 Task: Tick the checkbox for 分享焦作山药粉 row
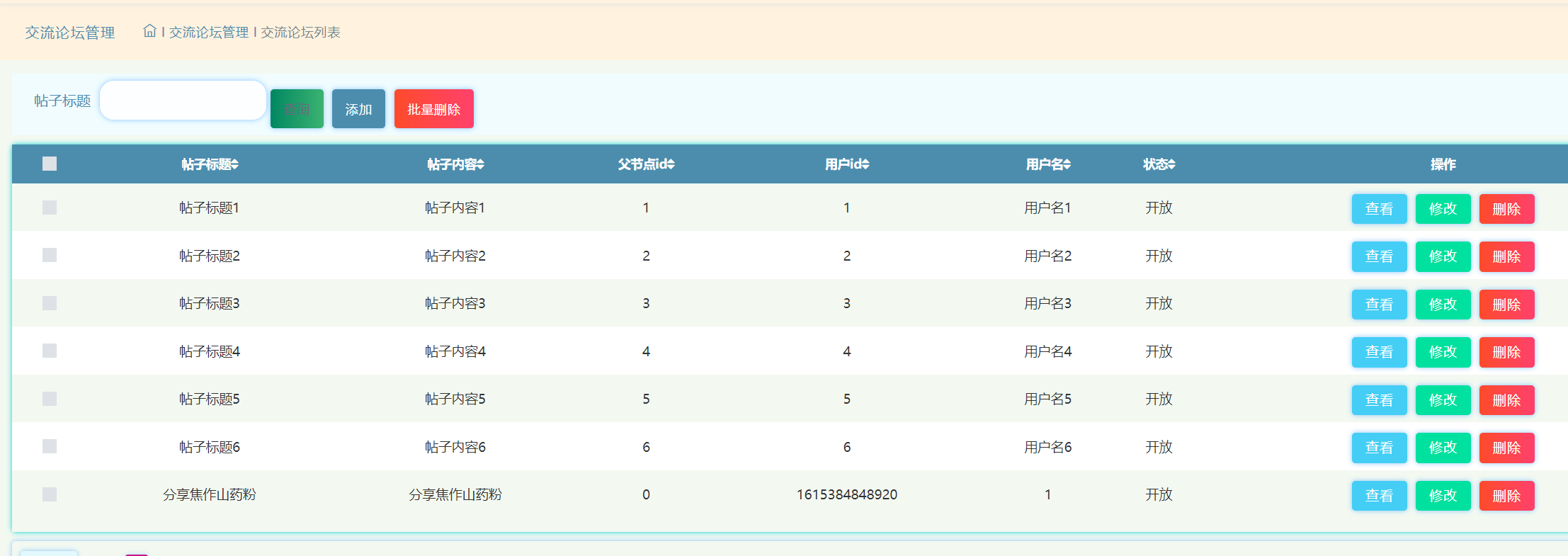point(50,494)
